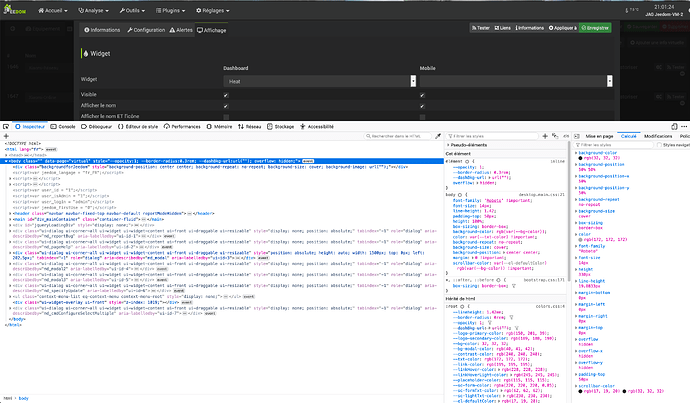Open the Débogueur devtools panel
The image size is (690, 403).
coord(96,127)
